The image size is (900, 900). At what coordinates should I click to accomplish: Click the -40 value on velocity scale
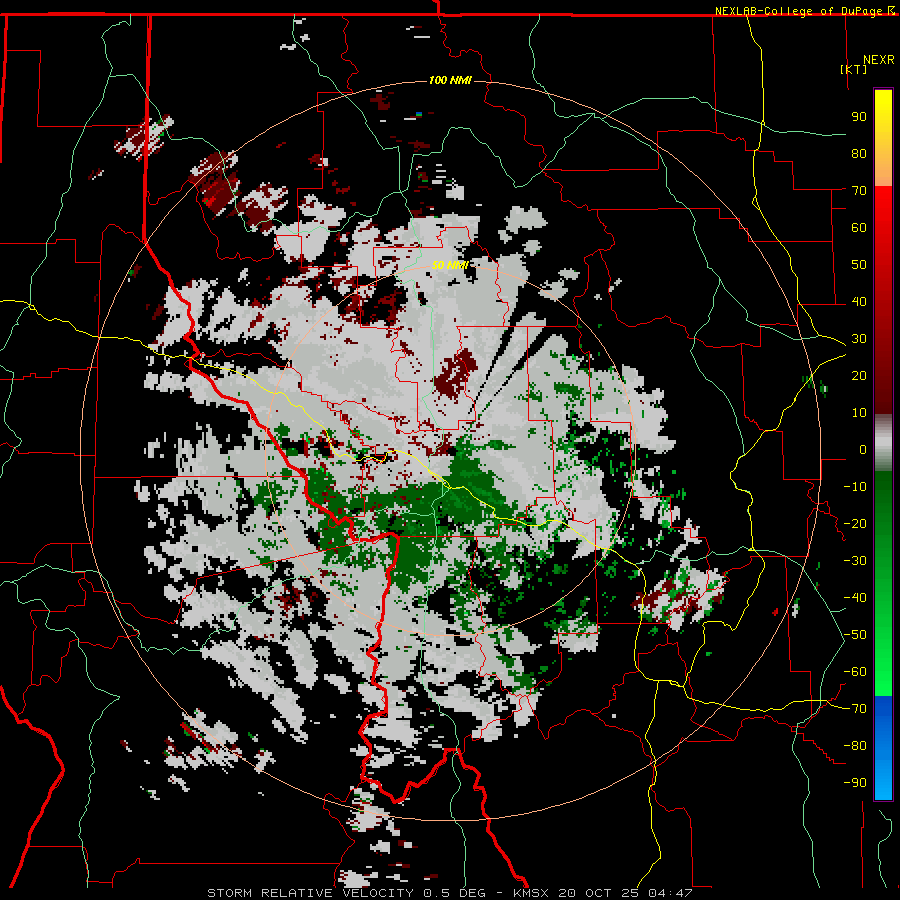[855, 598]
